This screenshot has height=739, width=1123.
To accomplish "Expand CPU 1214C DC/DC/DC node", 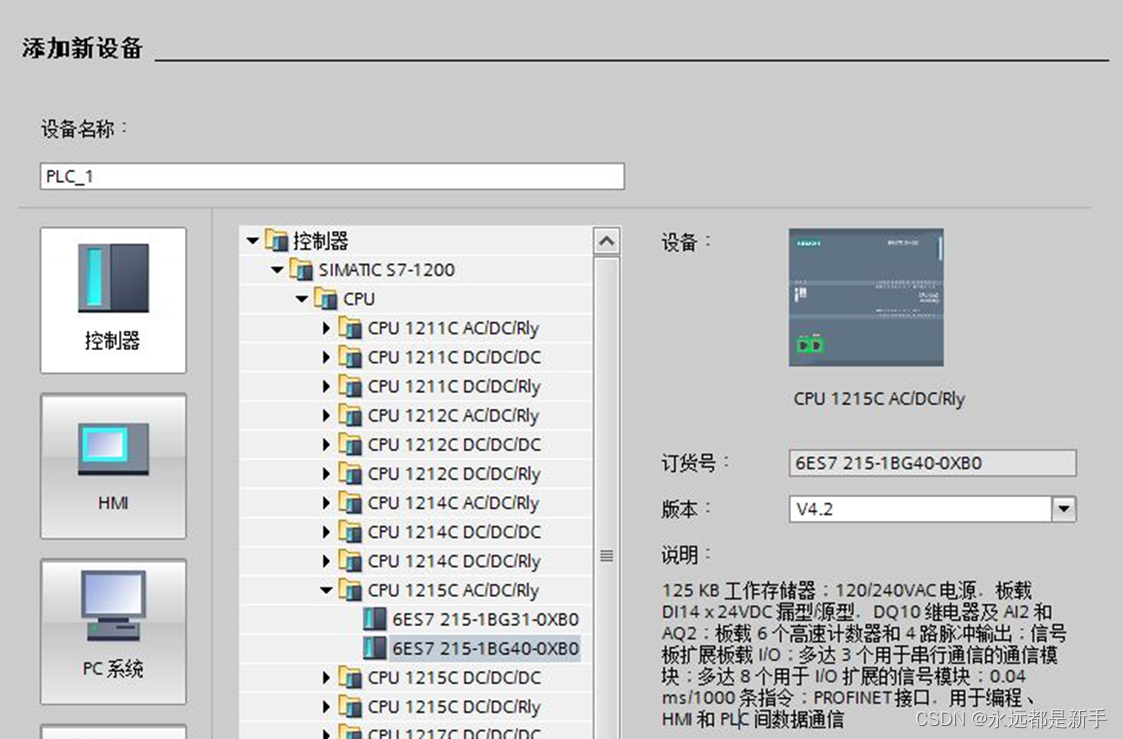I will coord(327,532).
